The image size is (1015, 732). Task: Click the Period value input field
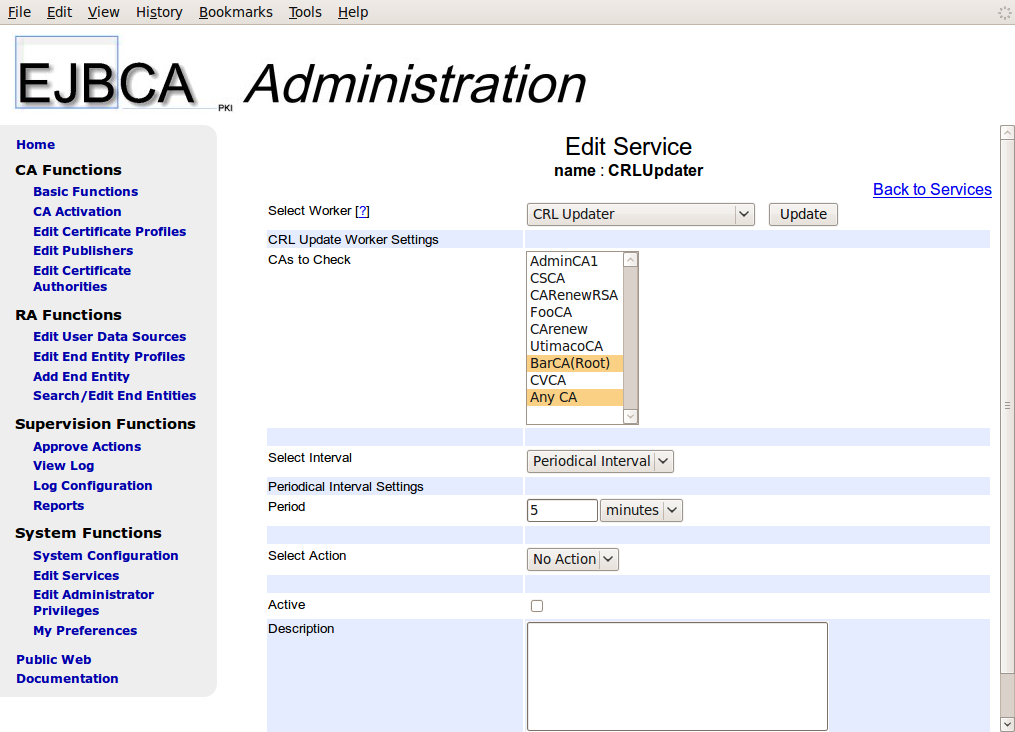561,510
